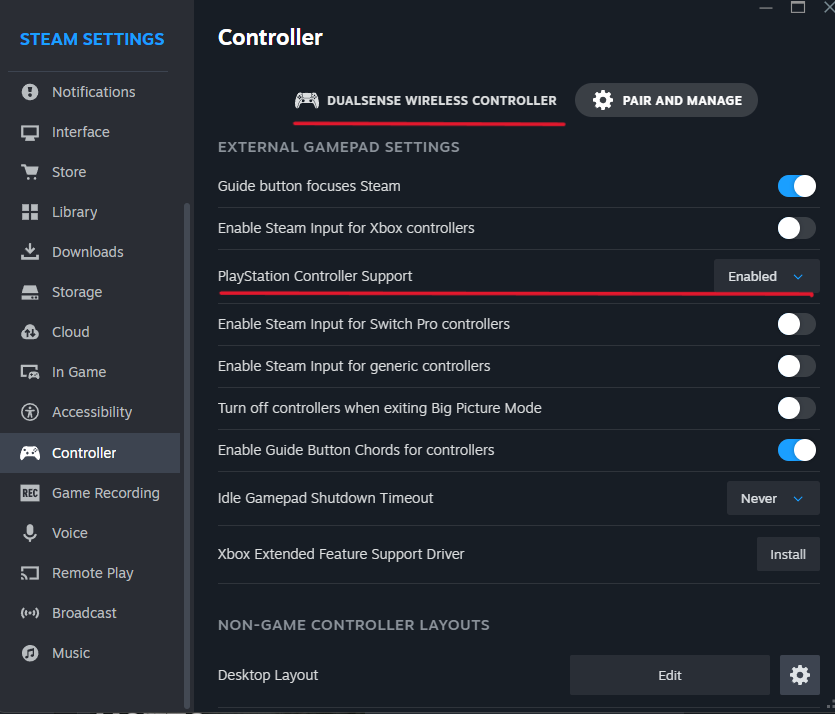Go to Store settings
The image size is (835, 714).
pos(90,172)
